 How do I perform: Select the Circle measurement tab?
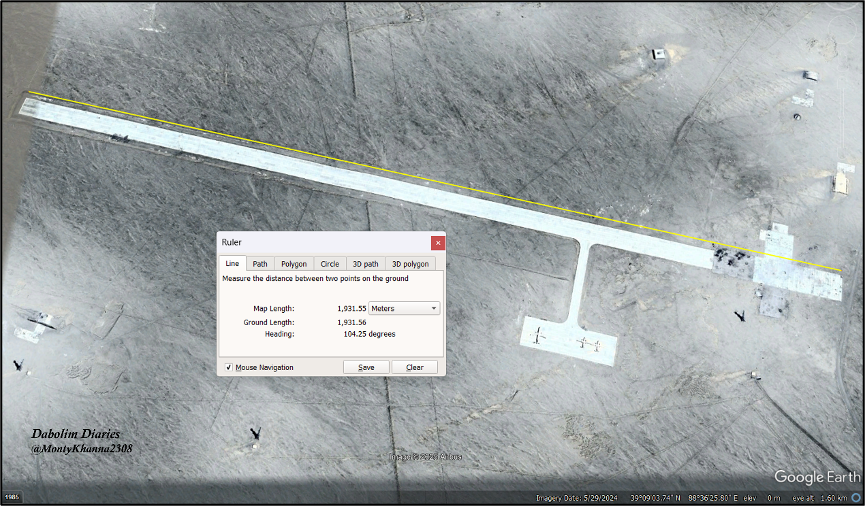click(329, 264)
